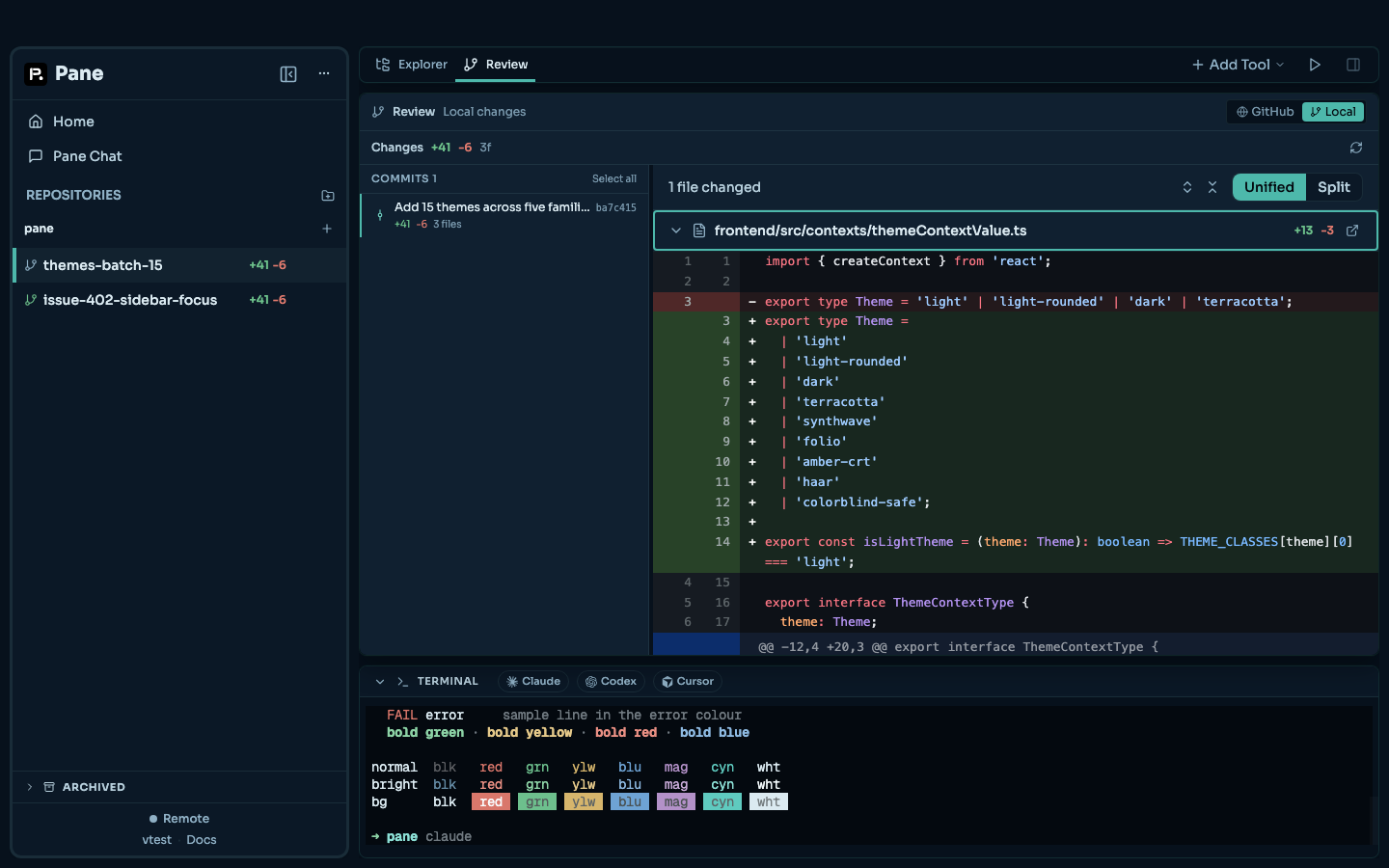
Task: Click the run play icon
Action: point(1315,65)
